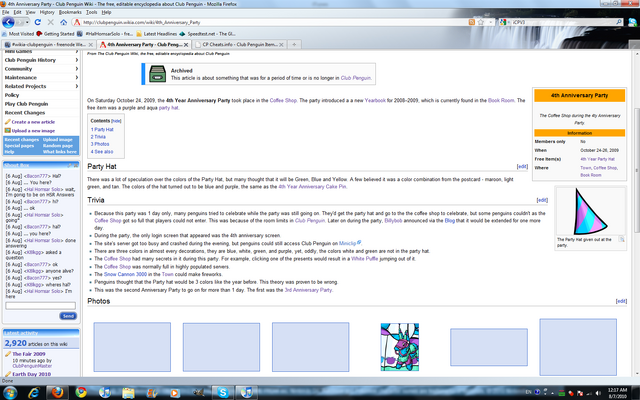The image size is (640, 400).
Task: Open Windows Media Player from taskbar
Action: [x=175, y=393]
